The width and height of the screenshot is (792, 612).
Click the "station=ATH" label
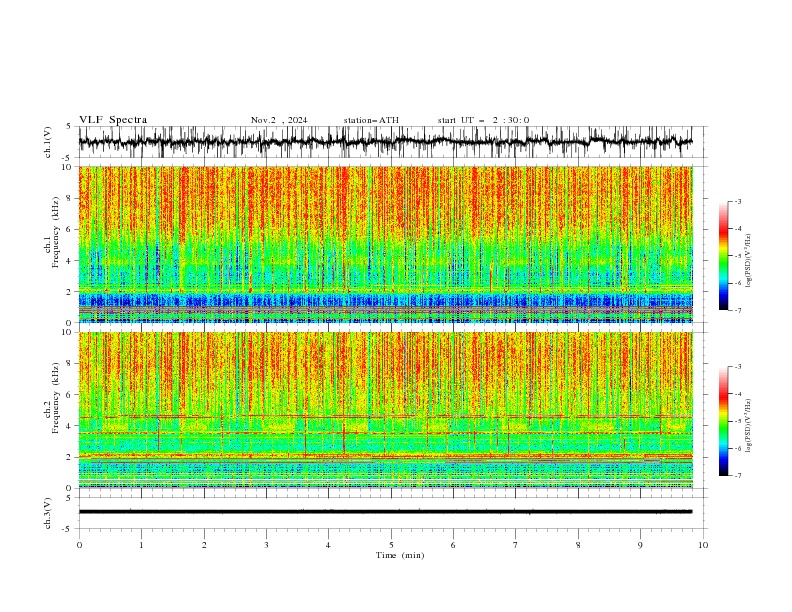pyautogui.click(x=371, y=120)
